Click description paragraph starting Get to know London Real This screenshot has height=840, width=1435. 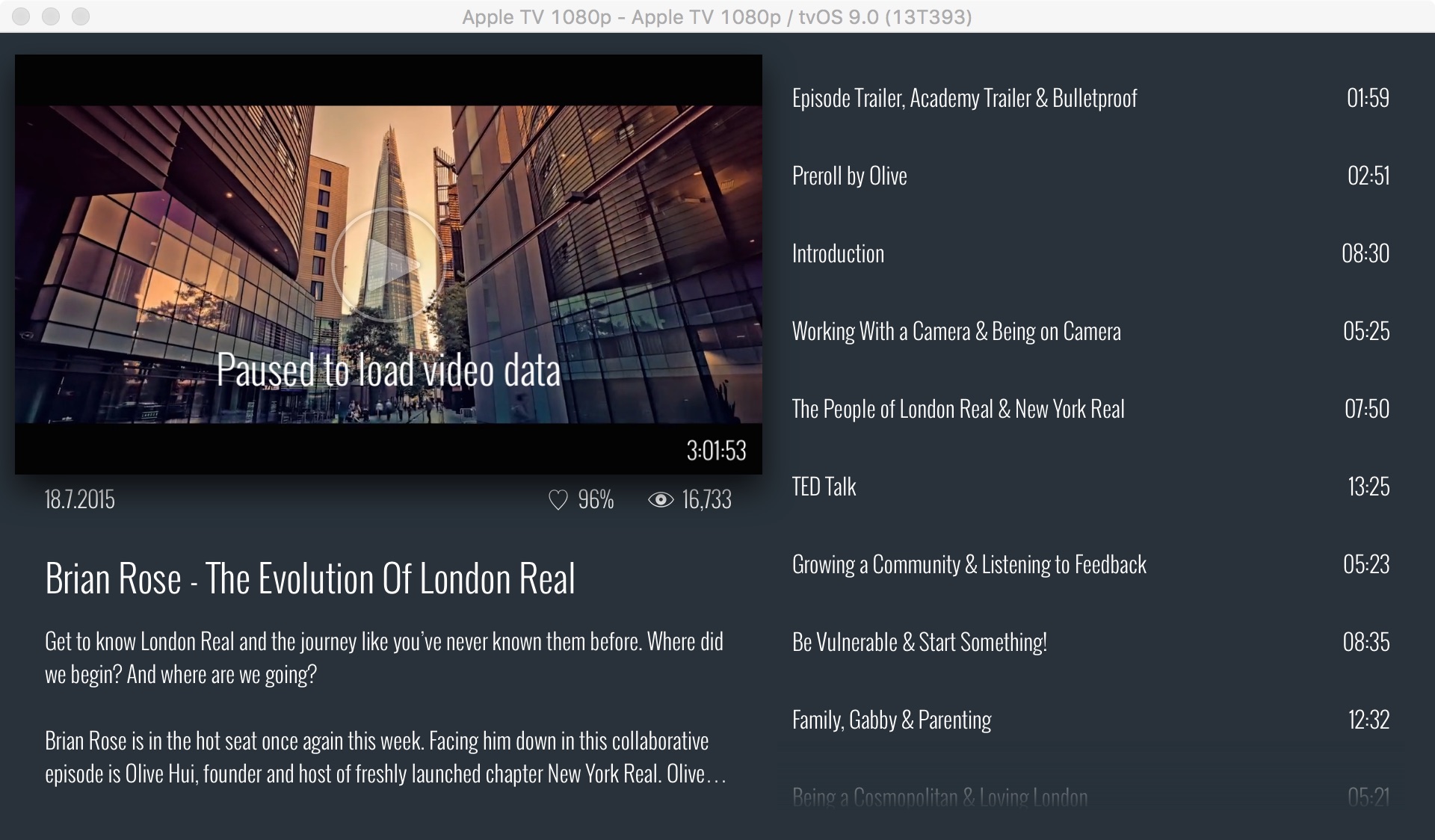click(384, 658)
